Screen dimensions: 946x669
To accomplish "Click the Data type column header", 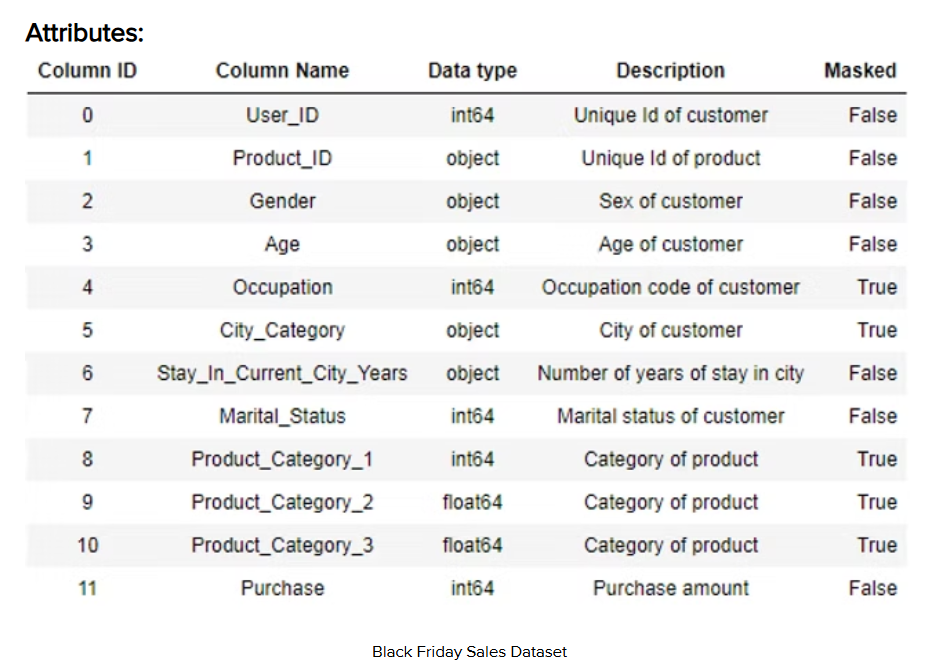I will click(x=472, y=71).
